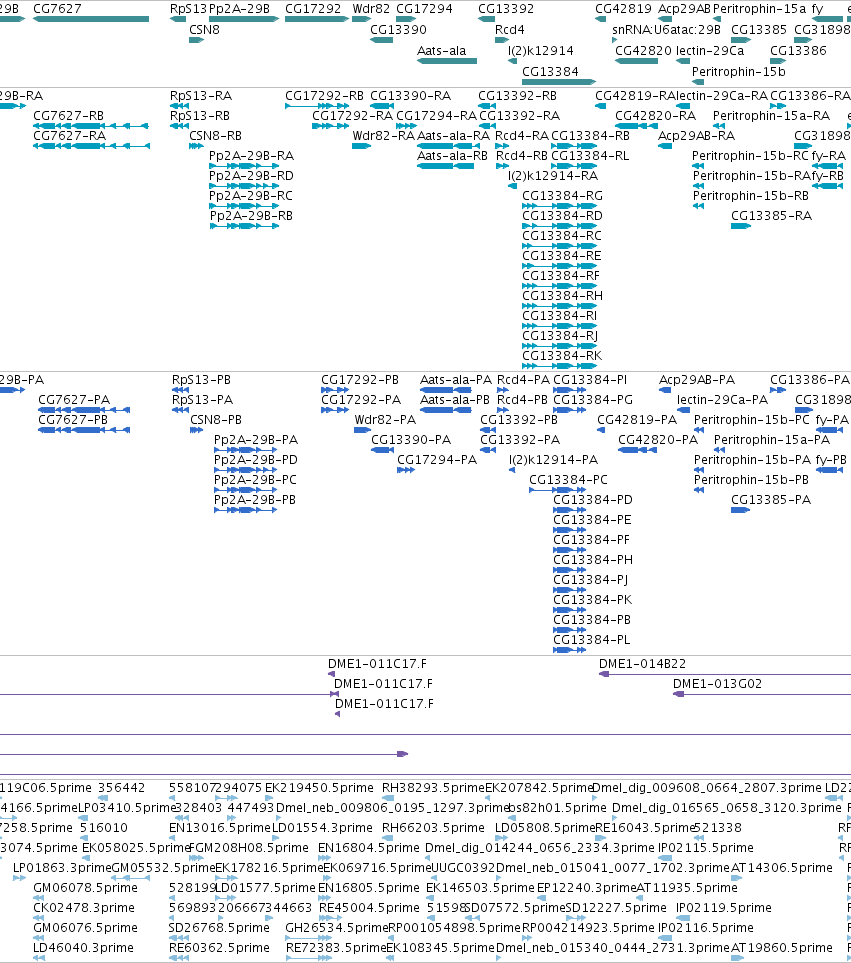Click the Pp2A-29B-RC transcript label
Image resolution: width=851 pixels, height=963 pixels.
(x=251, y=196)
